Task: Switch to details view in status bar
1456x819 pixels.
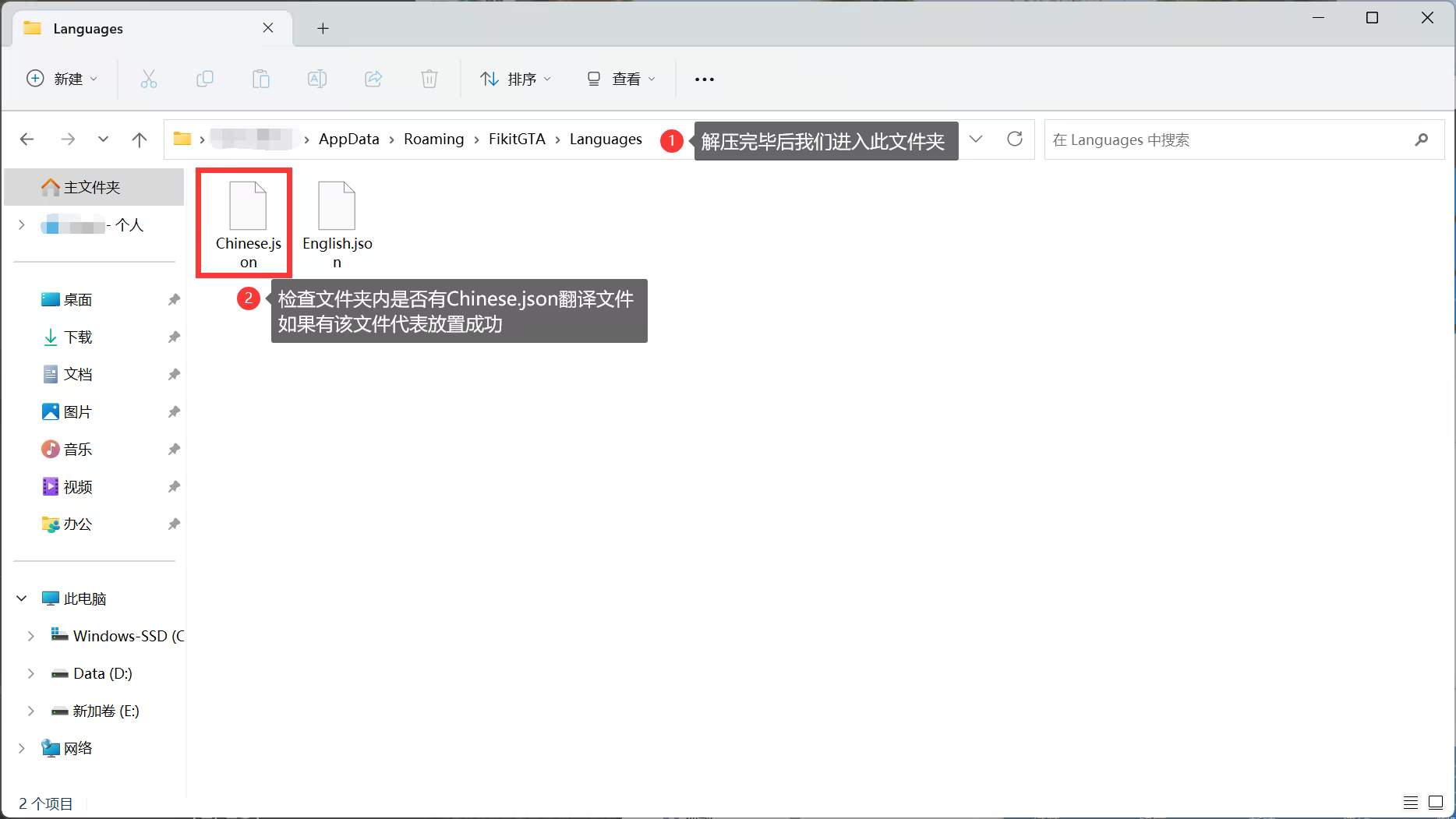Action: [1410, 801]
